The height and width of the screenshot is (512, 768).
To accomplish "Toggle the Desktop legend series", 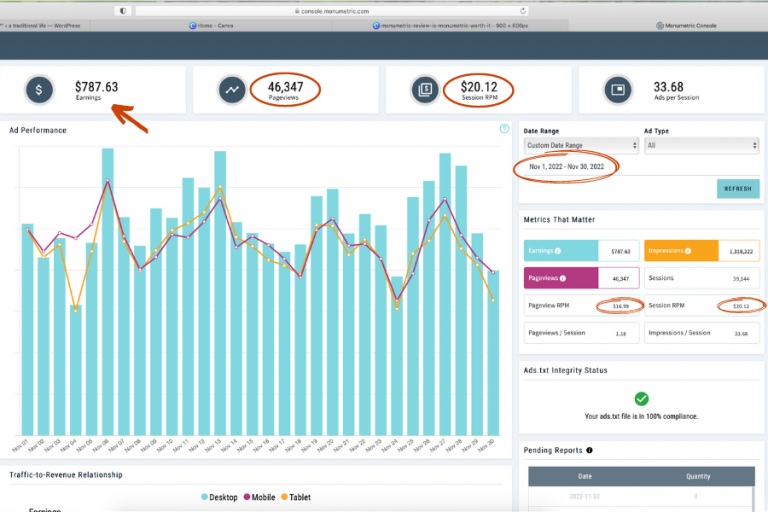I will click(219, 497).
